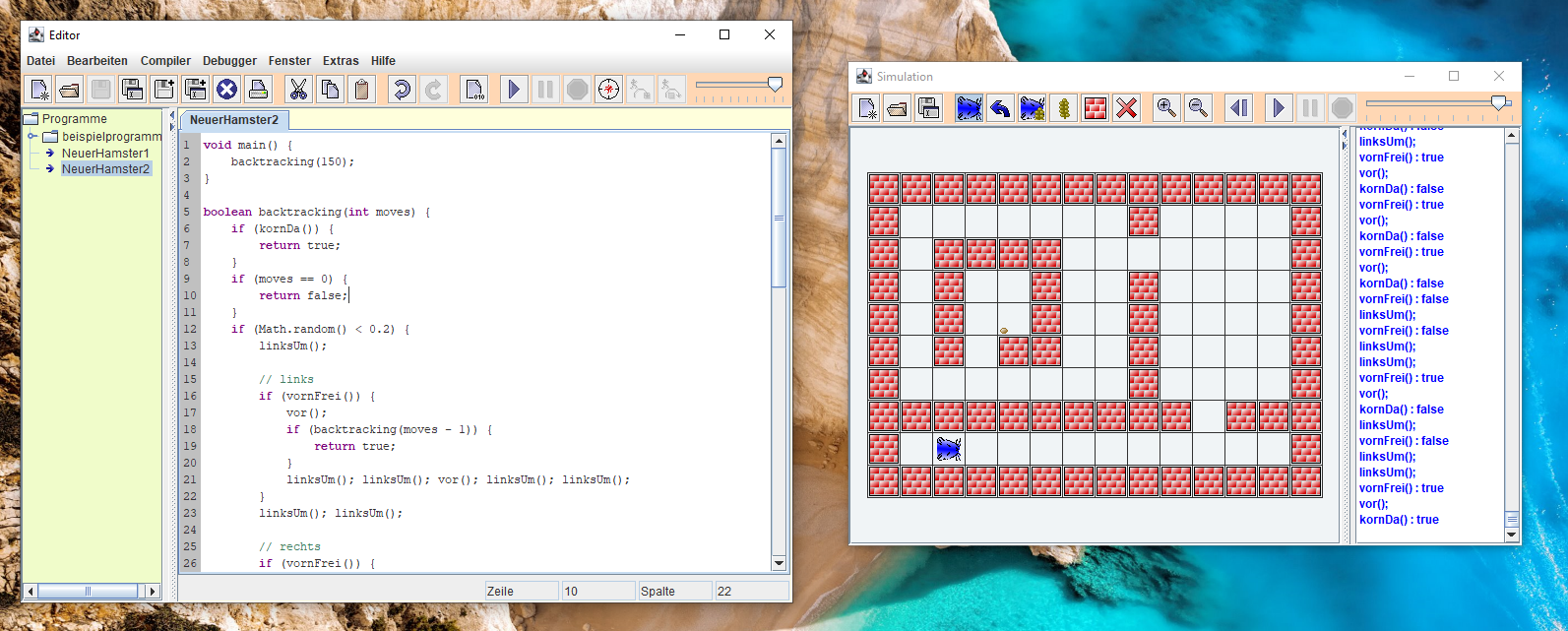Image resolution: width=1568 pixels, height=631 pixels.
Task: Toggle the place-grain tool
Action: pyautogui.click(x=1064, y=107)
